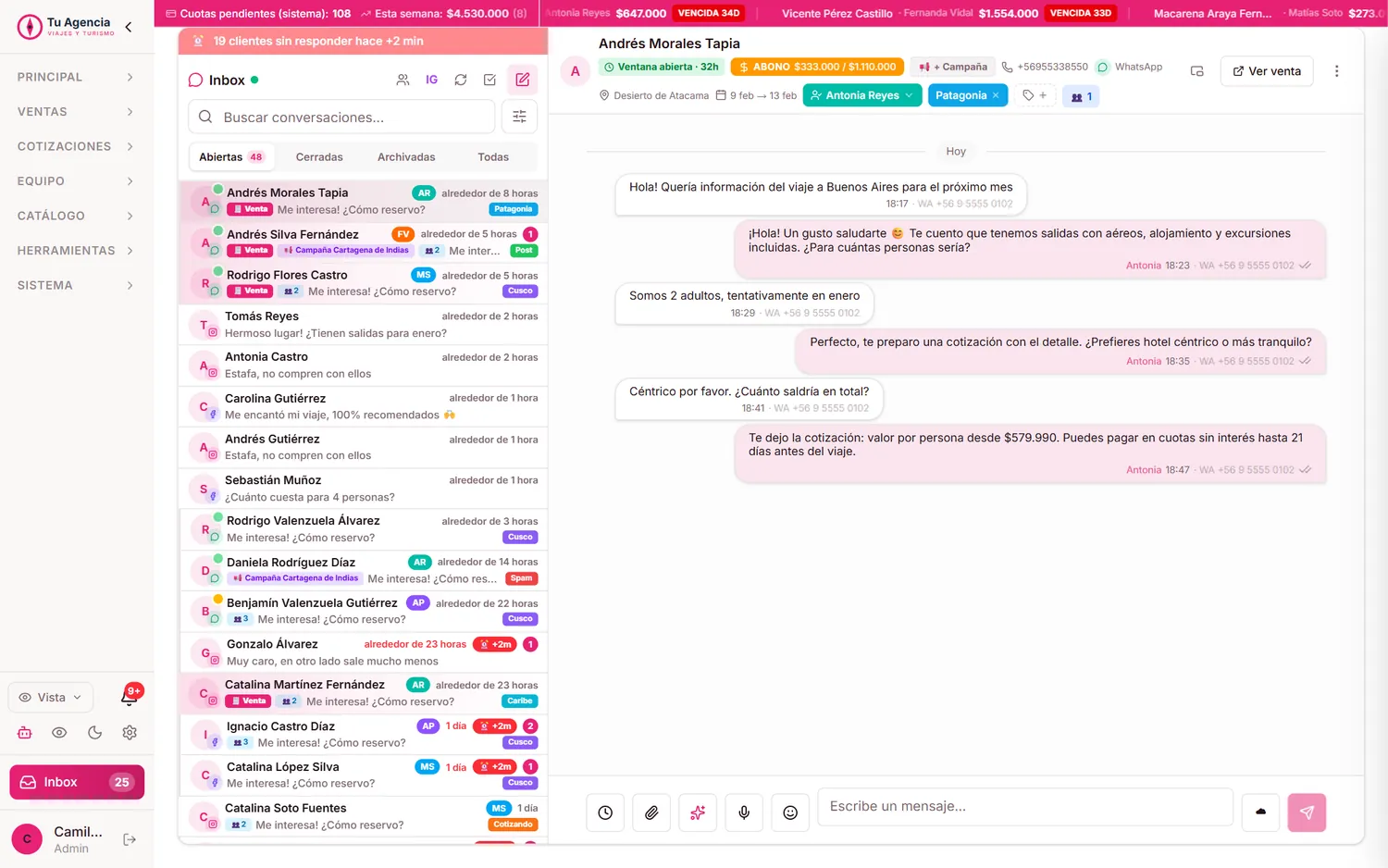Expand the CATÁLOGO sidebar section
This screenshot has width=1388, height=868.
76,216
